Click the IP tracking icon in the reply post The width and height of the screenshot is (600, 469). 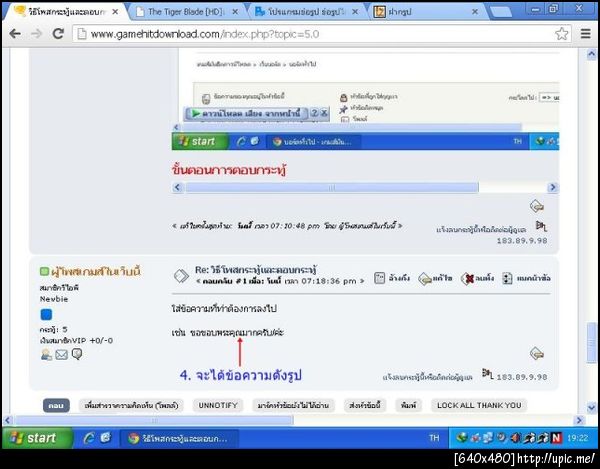488,373
